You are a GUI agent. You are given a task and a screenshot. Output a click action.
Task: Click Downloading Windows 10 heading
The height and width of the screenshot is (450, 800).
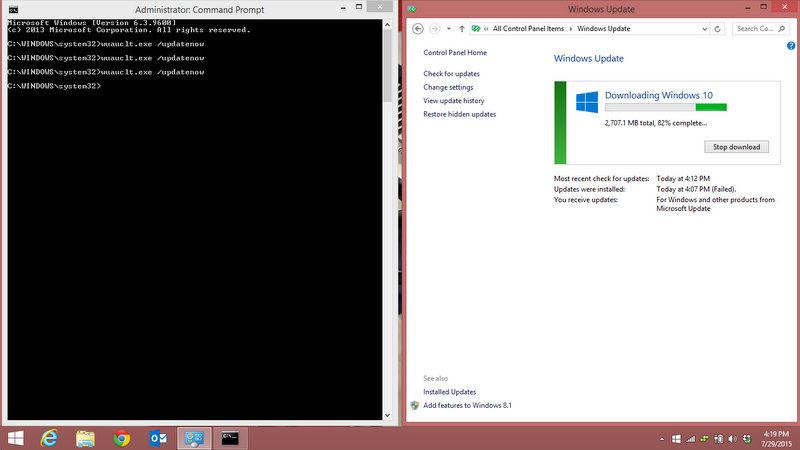[x=659, y=95]
